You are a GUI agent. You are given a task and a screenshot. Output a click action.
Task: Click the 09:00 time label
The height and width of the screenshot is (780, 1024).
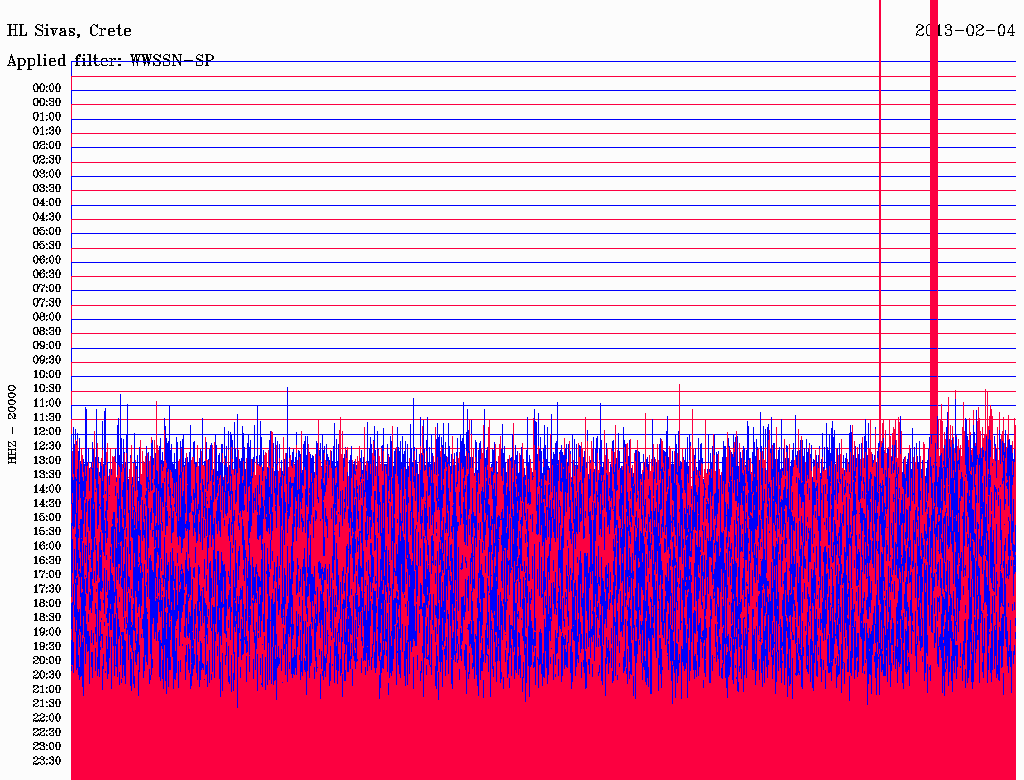[47, 346]
